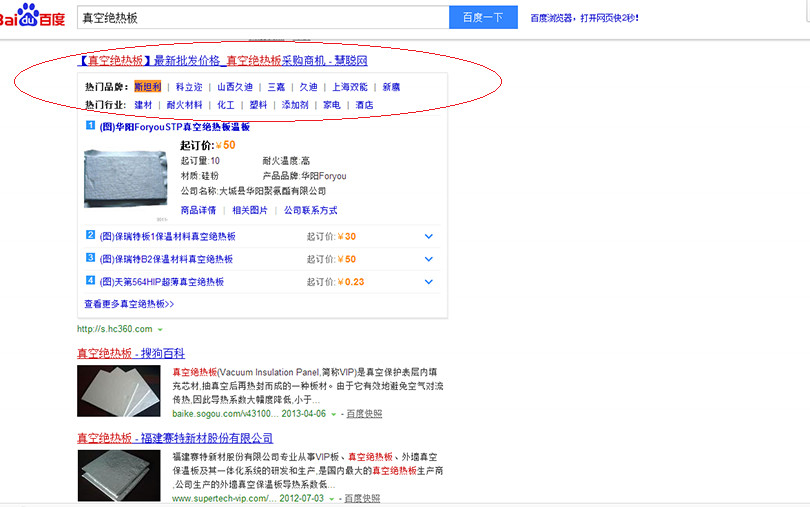Screen dimensions: 810x507
Task: Click the 搜狗百科 result thumbnail
Action: tap(119, 391)
